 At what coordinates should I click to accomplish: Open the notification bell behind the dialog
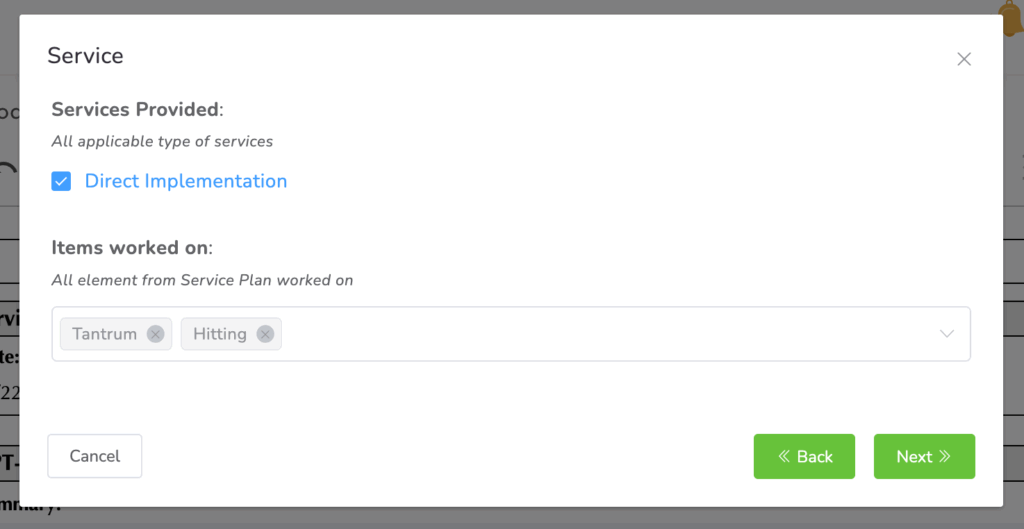pos(1013,12)
